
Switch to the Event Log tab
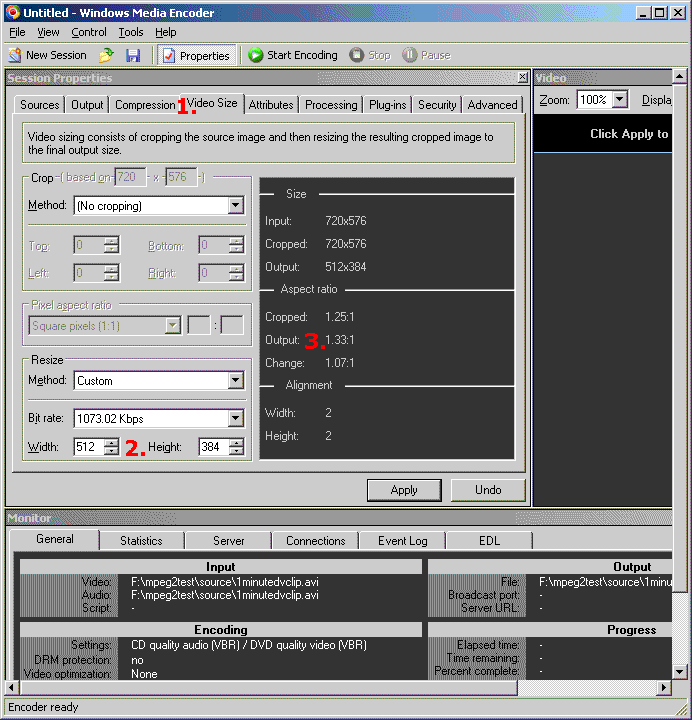(x=402, y=541)
